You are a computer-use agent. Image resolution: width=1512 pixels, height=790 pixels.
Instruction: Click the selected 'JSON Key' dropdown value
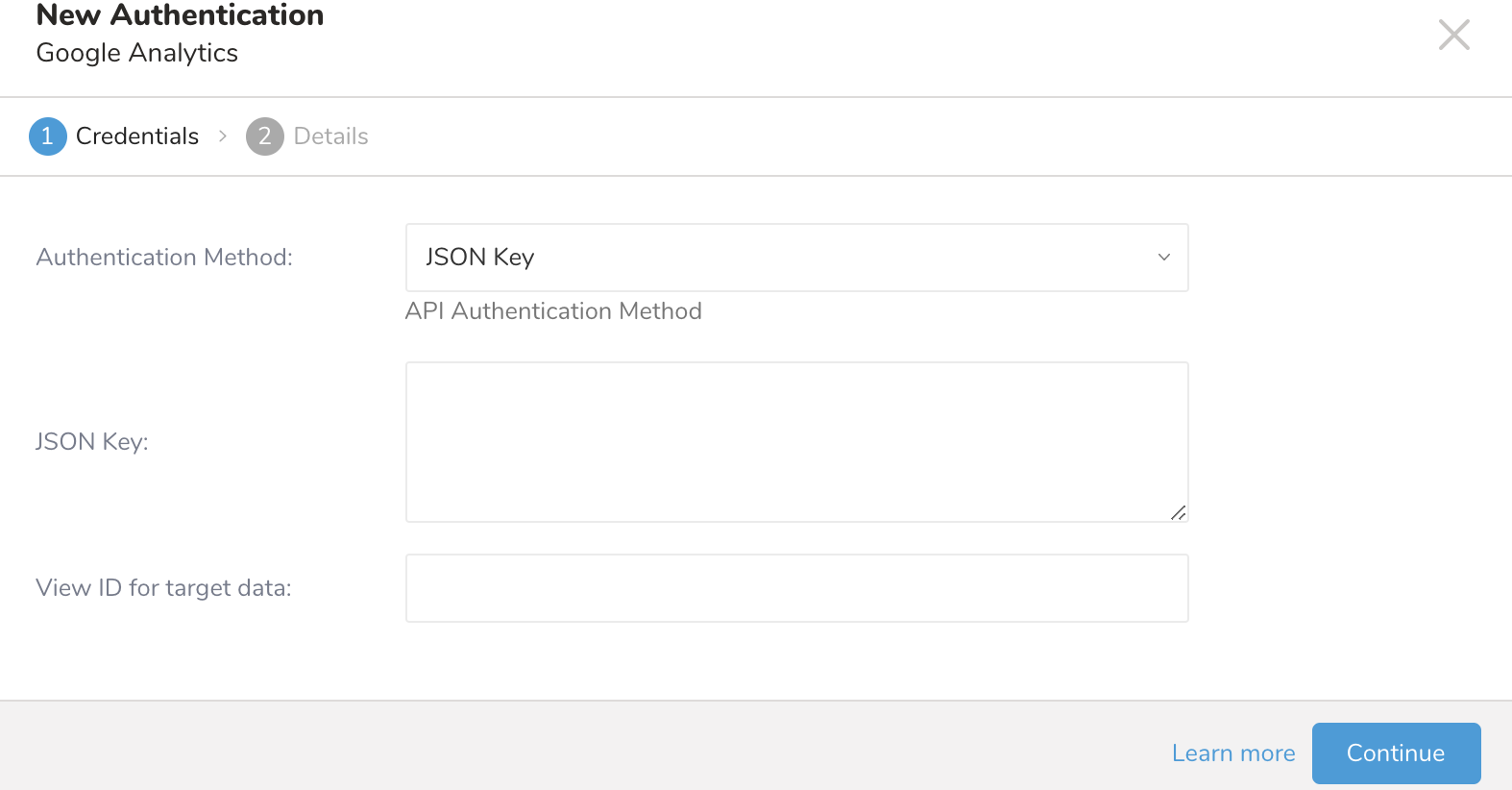(x=480, y=258)
